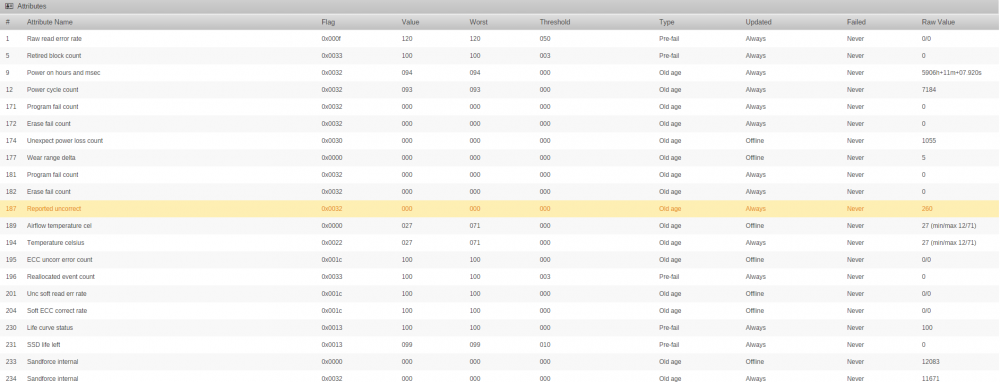Screen dimensions: 1000x382
Task: Click the # column header
Action: tap(8, 22)
